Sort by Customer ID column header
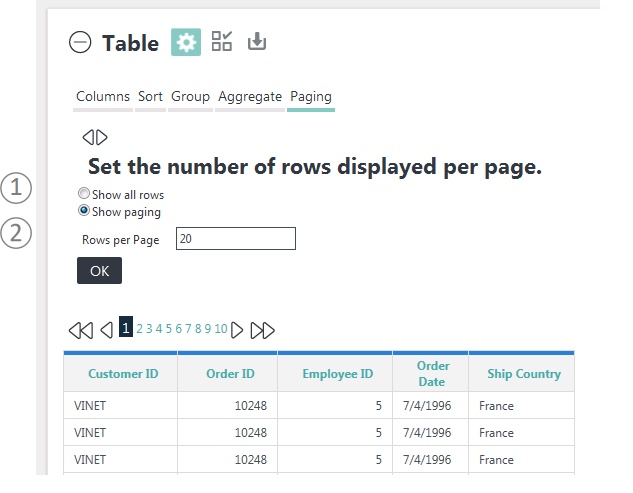633x493 pixels. click(x=123, y=374)
